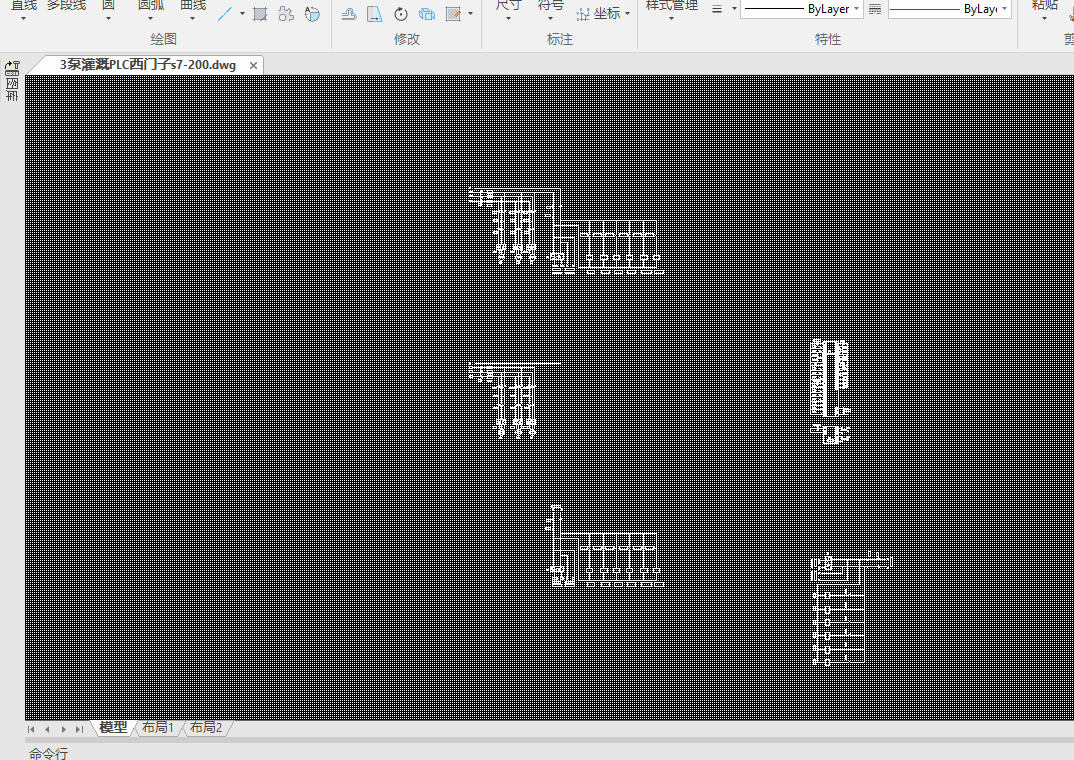Click the lineweight three-bars icon
Image resolution: width=1074 pixels, height=760 pixels.
(717, 9)
